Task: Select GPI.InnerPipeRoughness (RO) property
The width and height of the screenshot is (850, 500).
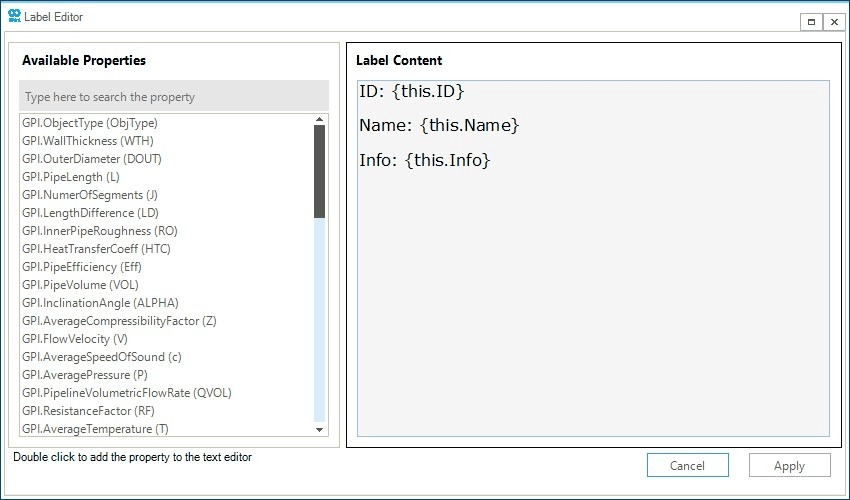Action: pyautogui.click(x=100, y=231)
